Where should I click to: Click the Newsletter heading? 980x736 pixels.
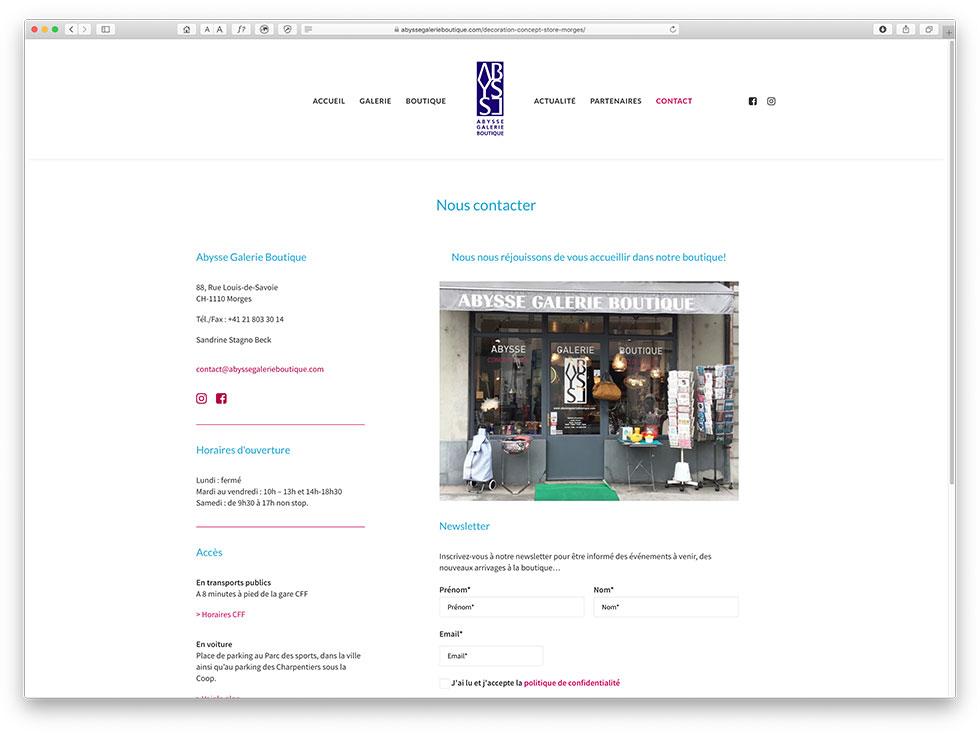point(464,526)
